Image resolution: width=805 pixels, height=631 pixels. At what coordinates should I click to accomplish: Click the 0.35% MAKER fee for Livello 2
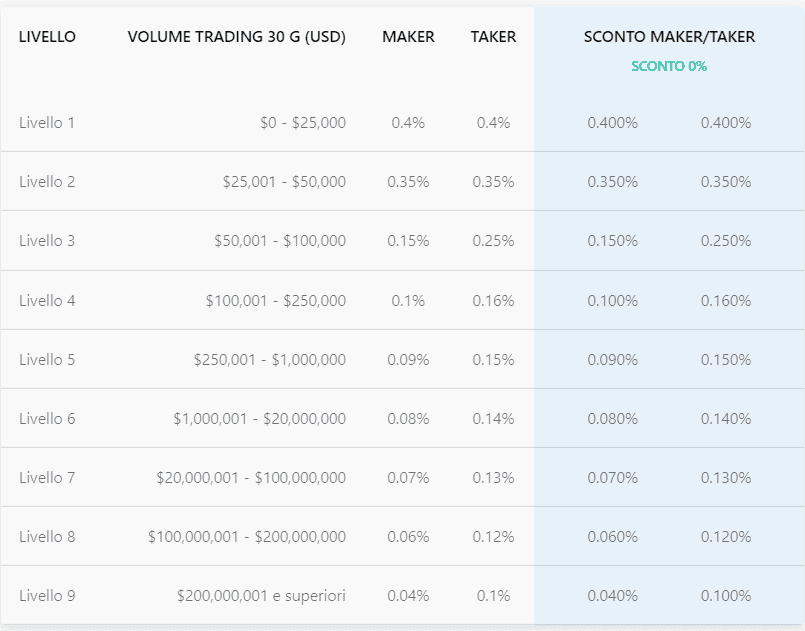pyautogui.click(x=408, y=182)
